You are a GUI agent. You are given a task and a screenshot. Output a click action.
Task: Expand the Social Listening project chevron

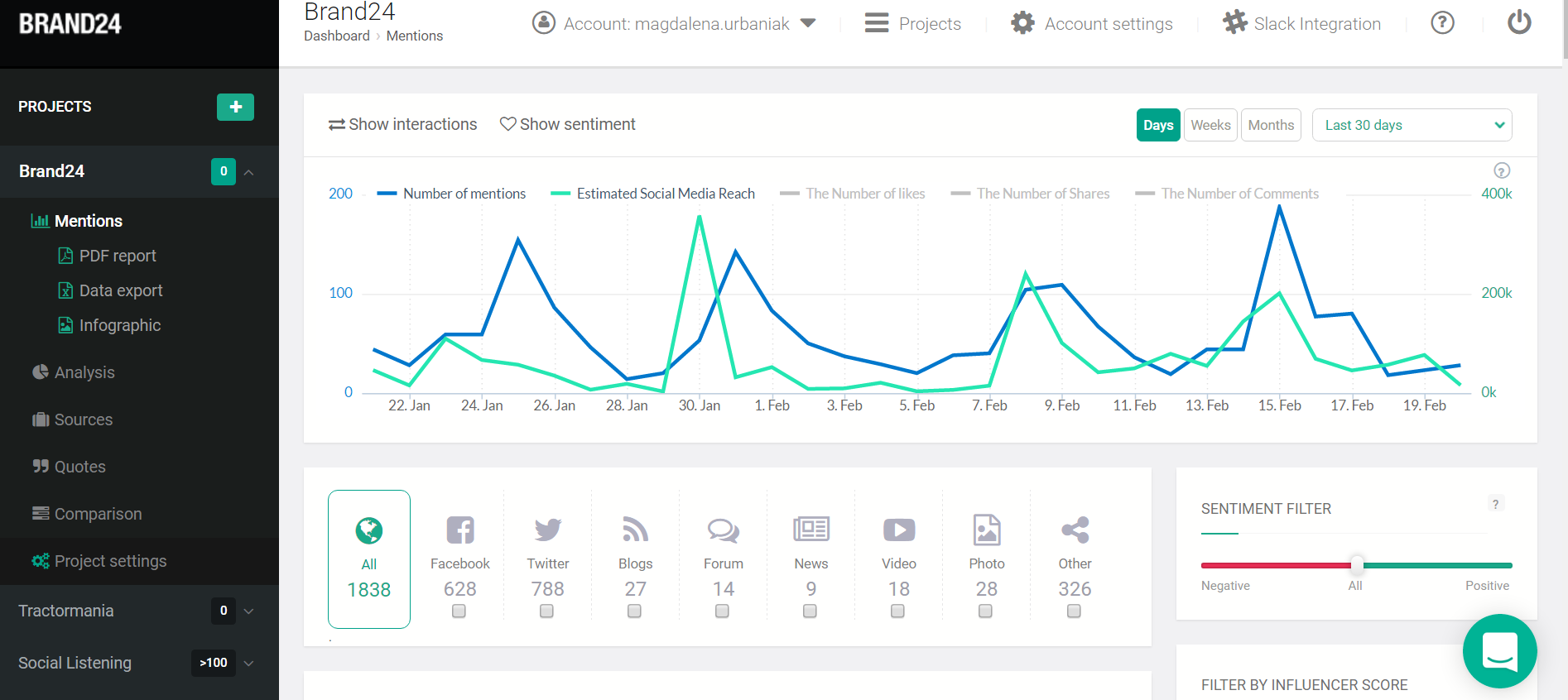pyautogui.click(x=248, y=663)
